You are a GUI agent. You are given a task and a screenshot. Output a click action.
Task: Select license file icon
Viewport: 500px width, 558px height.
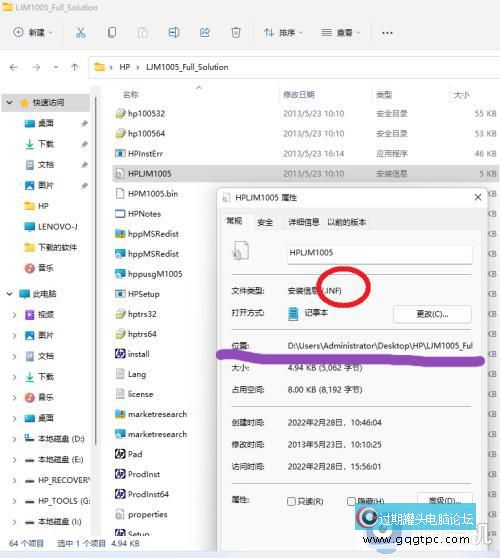coord(120,394)
